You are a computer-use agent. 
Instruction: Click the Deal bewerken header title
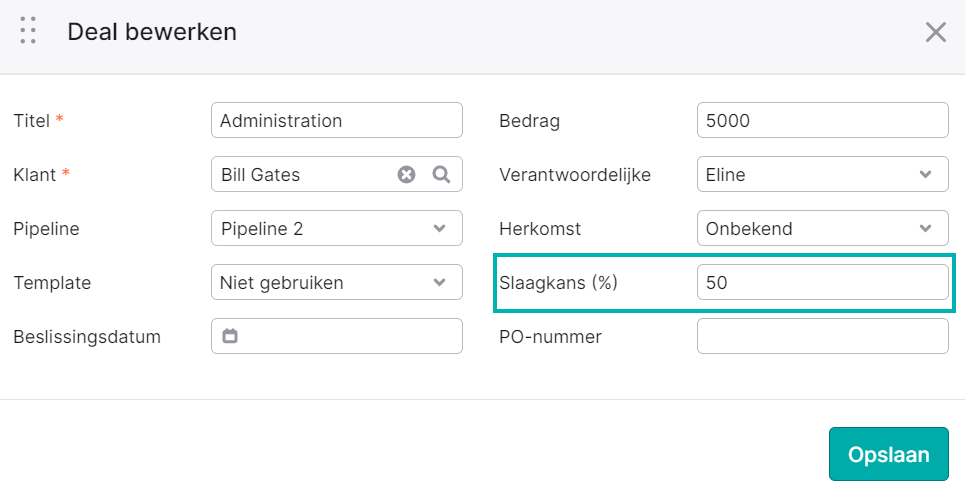coord(152,32)
